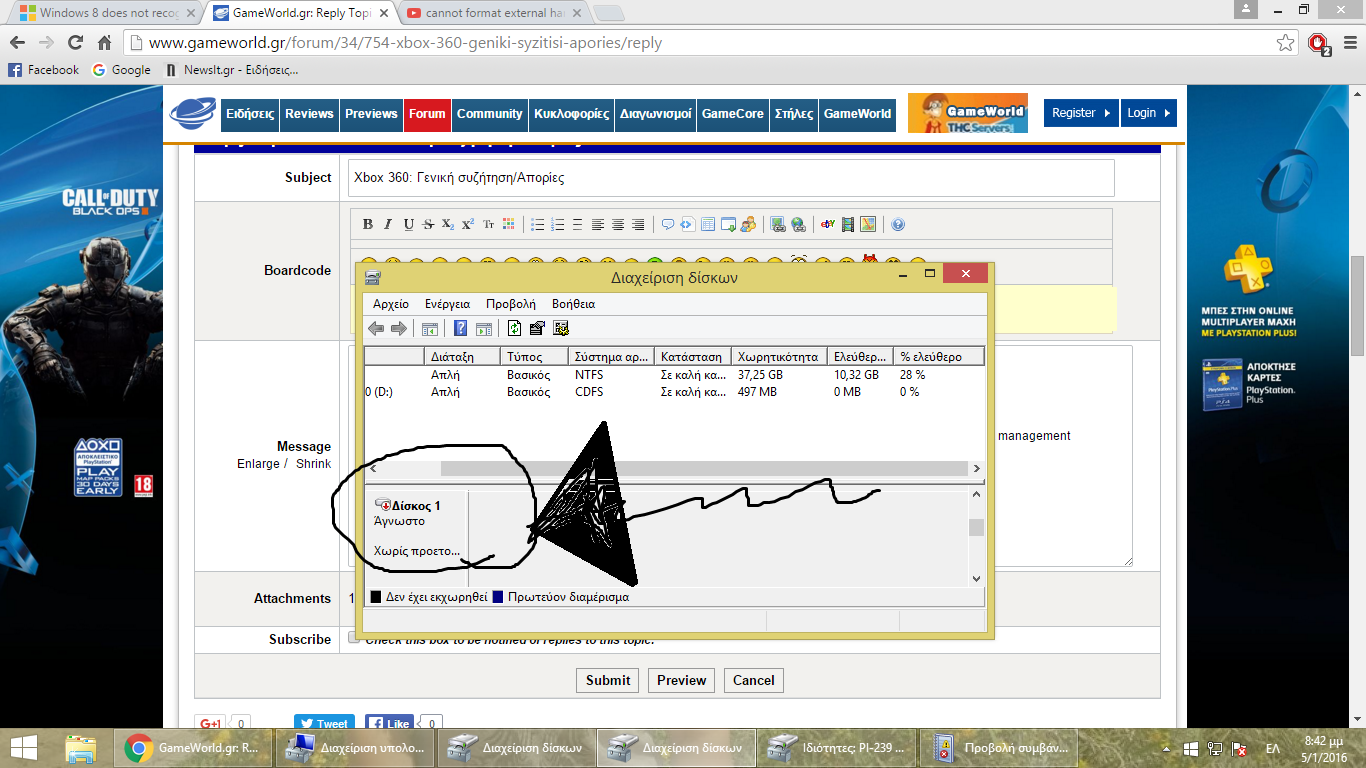The height and width of the screenshot is (768, 1366).
Task: Open the Login dropdown button
Action: 1148,113
